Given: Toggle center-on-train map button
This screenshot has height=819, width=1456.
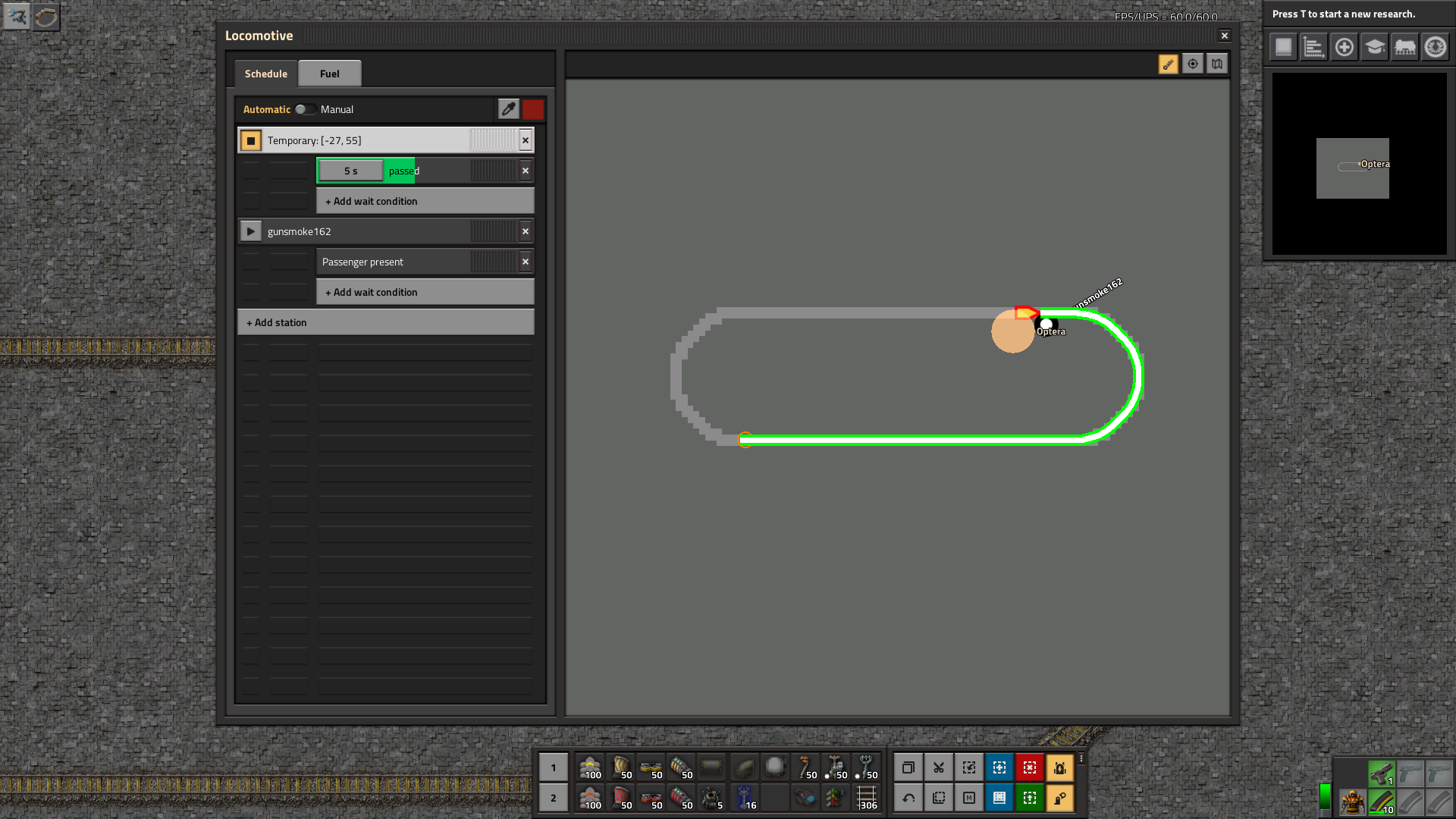Looking at the screenshot, I should 1193,64.
